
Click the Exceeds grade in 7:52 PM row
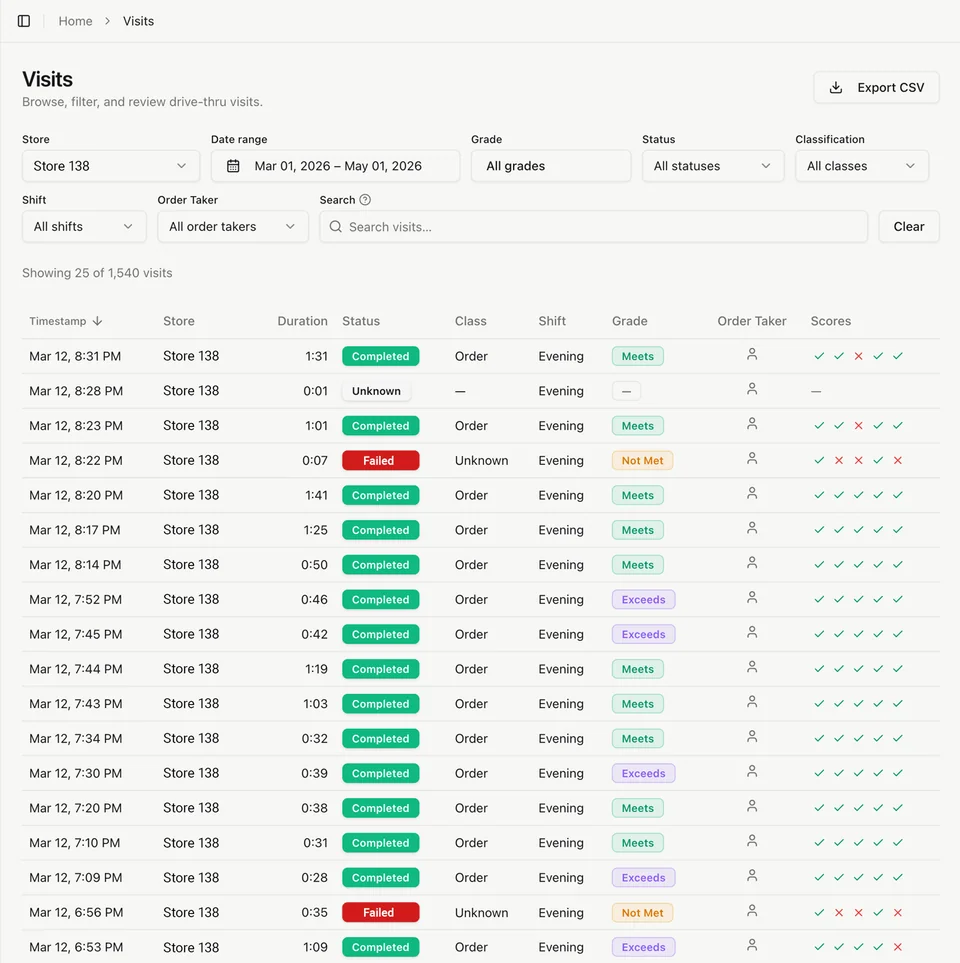[x=644, y=599]
